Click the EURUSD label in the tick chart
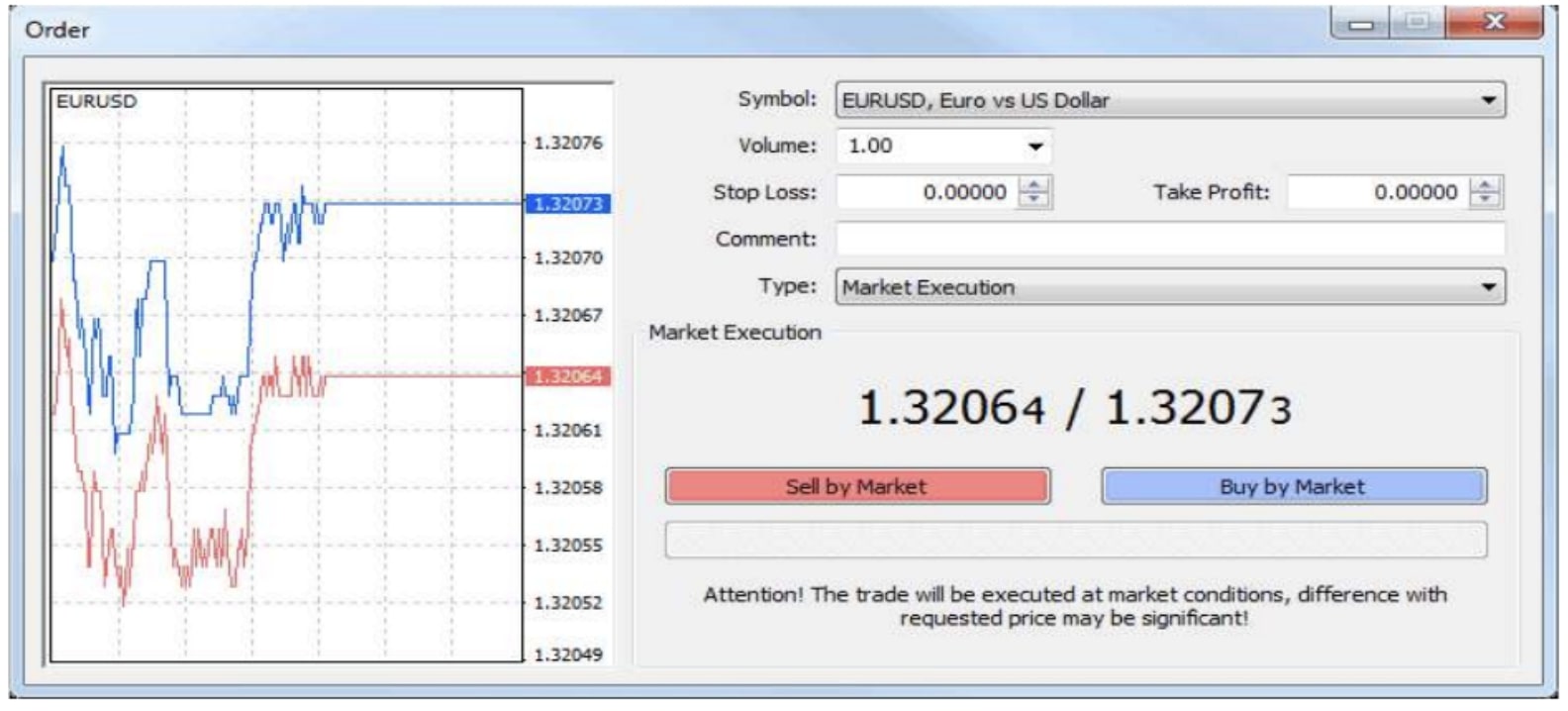The width and height of the screenshot is (1568, 711). (97, 101)
